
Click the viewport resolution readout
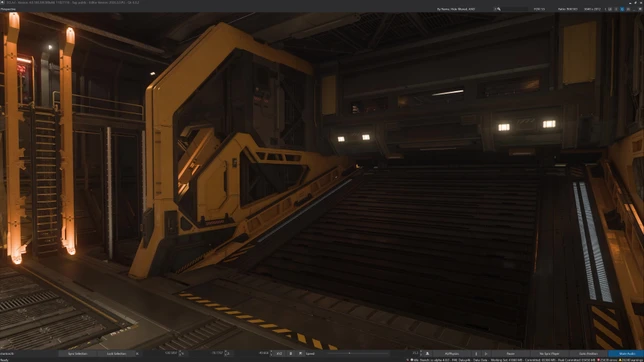click(x=592, y=9)
